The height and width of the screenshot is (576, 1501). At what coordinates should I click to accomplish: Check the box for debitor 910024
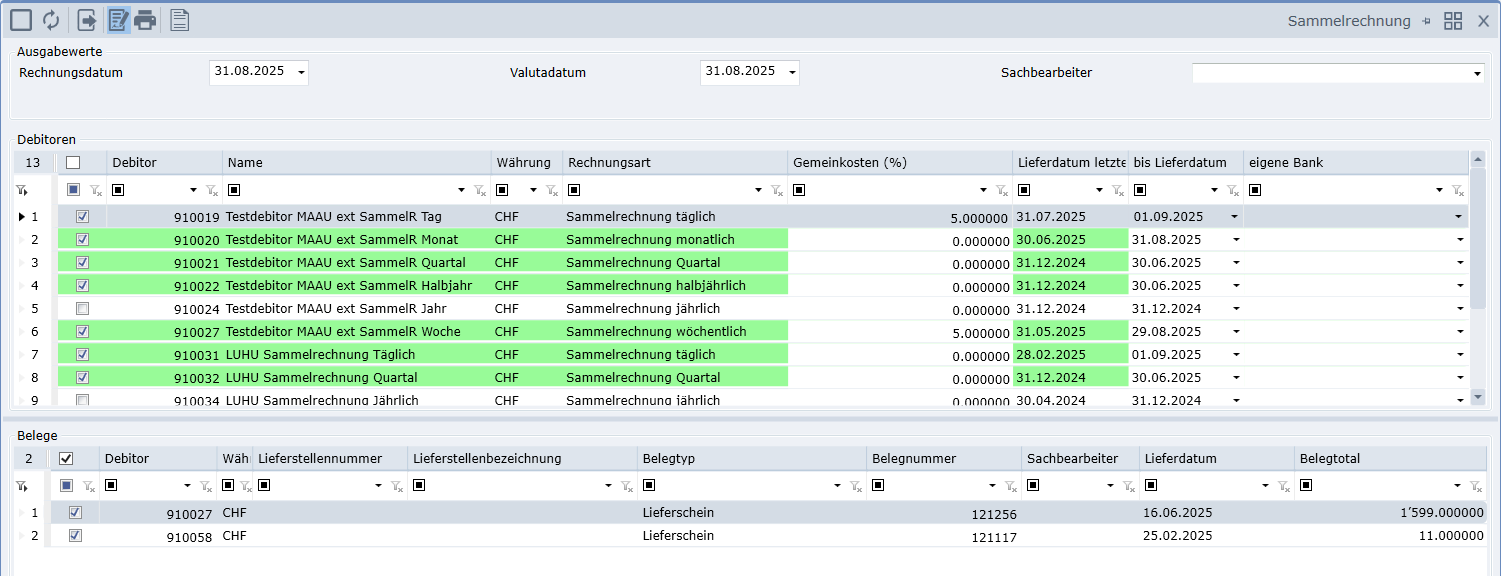[x=83, y=309]
